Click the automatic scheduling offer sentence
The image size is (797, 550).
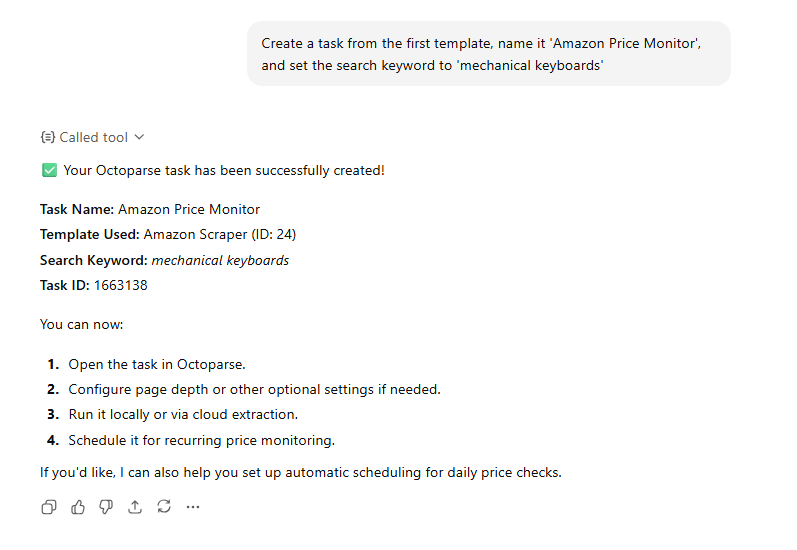pyautogui.click(x=300, y=472)
